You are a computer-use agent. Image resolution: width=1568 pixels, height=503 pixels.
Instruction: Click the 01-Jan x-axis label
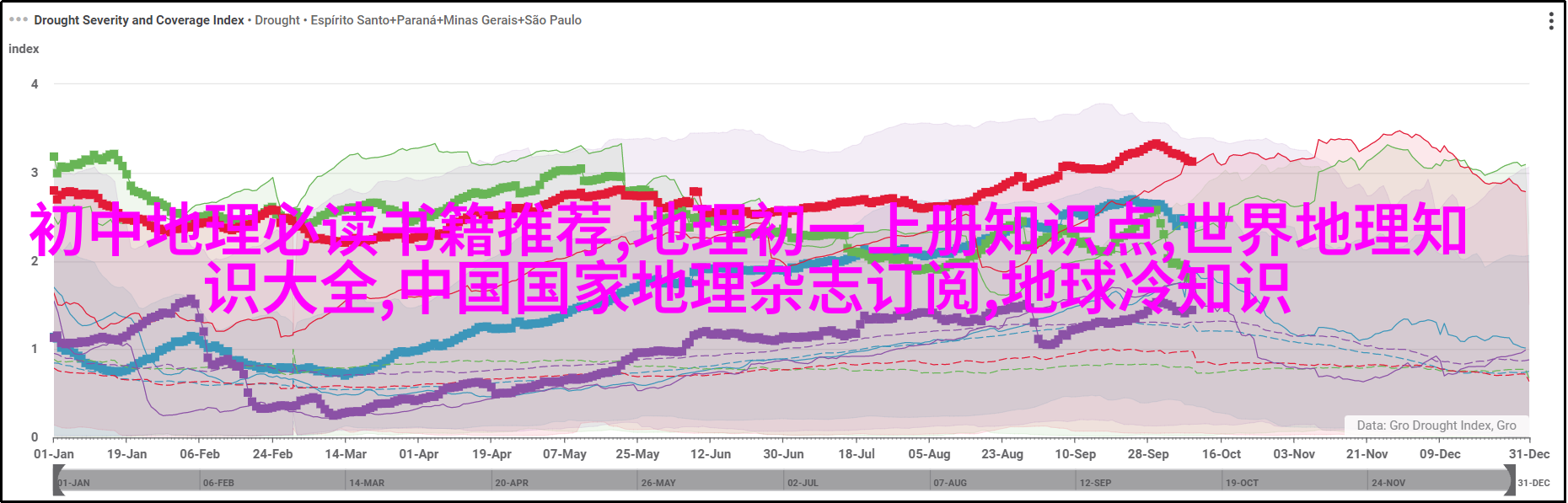click(x=54, y=454)
